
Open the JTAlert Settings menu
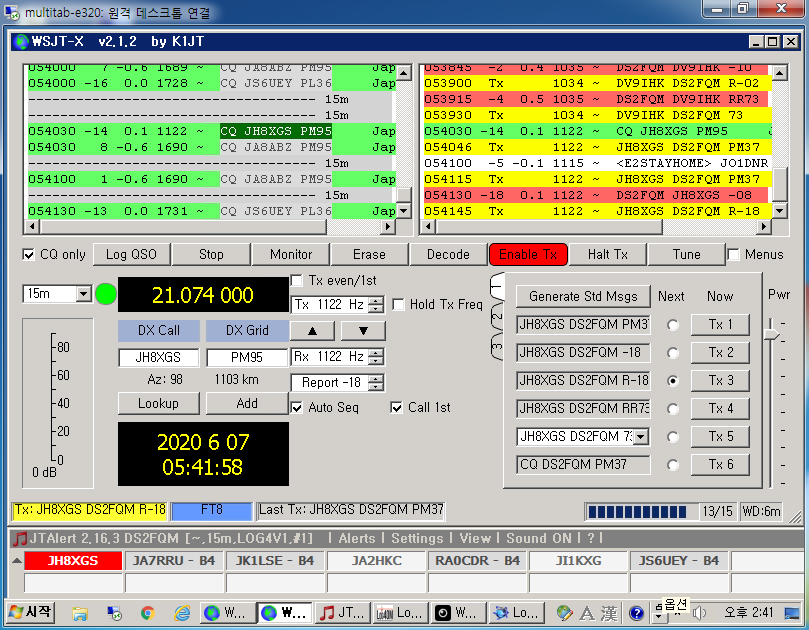(x=417, y=539)
